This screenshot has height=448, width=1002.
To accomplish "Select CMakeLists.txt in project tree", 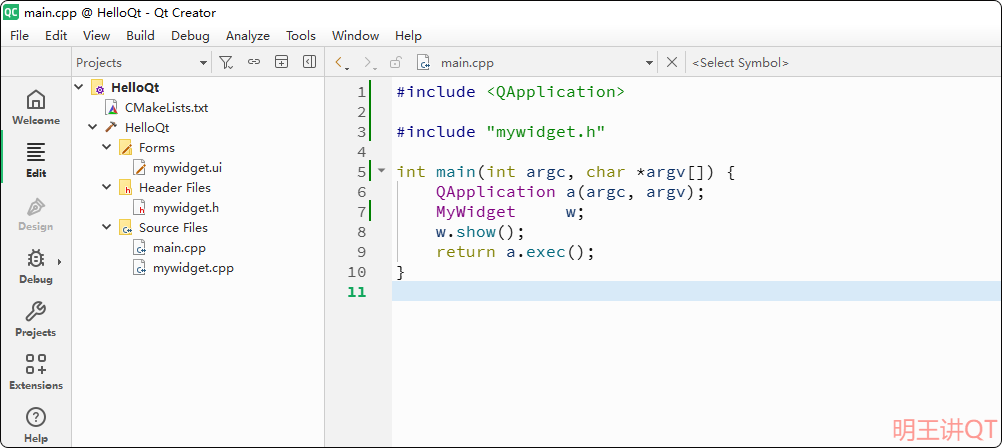I will pos(166,107).
